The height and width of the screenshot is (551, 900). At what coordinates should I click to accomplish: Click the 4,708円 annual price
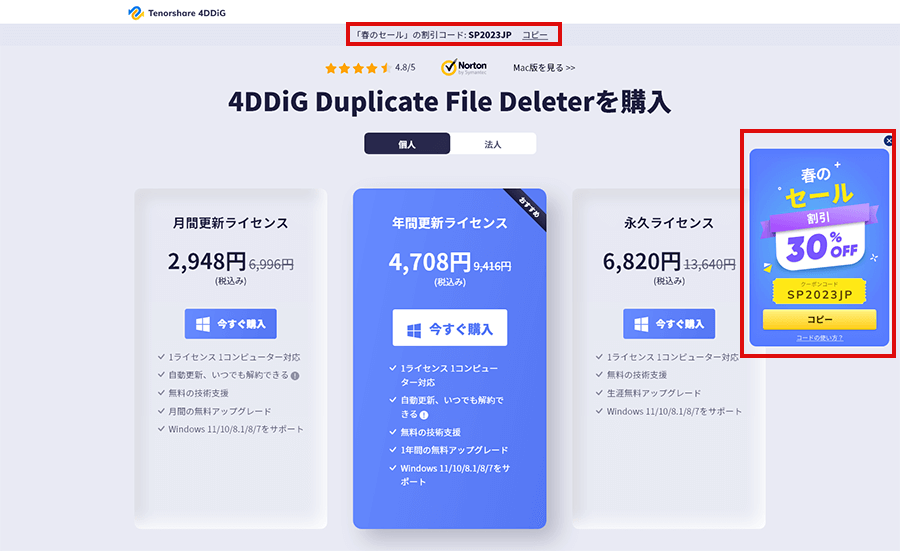pyautogui.click(x=429, y=262)
